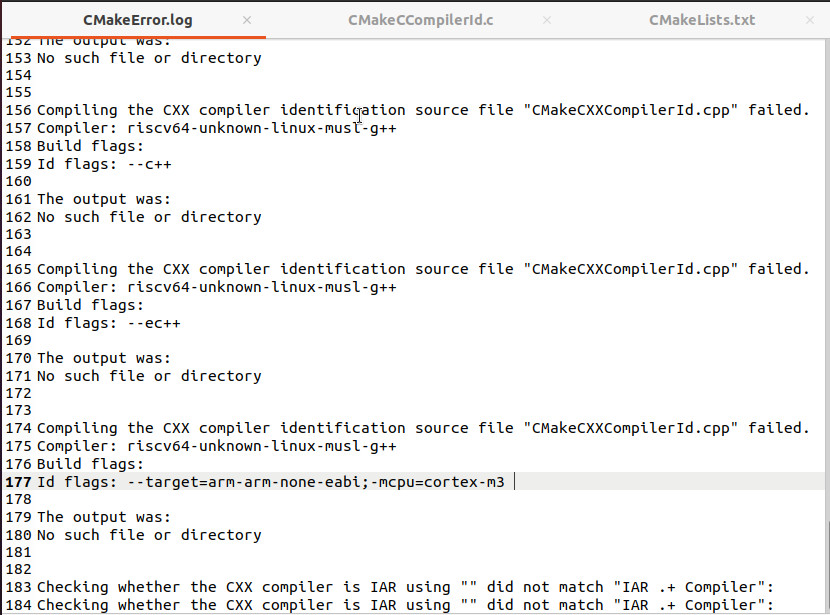Click line 183 about IAR compiler check
Image resolution: width=830 pixels, height=615 pixels.
pos(405,587)
